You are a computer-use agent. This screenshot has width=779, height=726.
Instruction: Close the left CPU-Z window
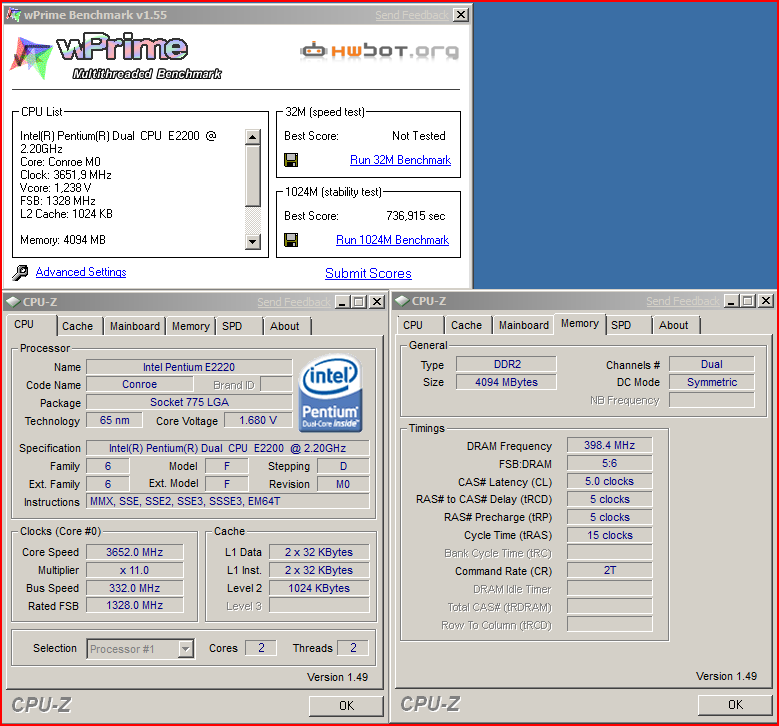pyautogui.click(x=377, y=302)
